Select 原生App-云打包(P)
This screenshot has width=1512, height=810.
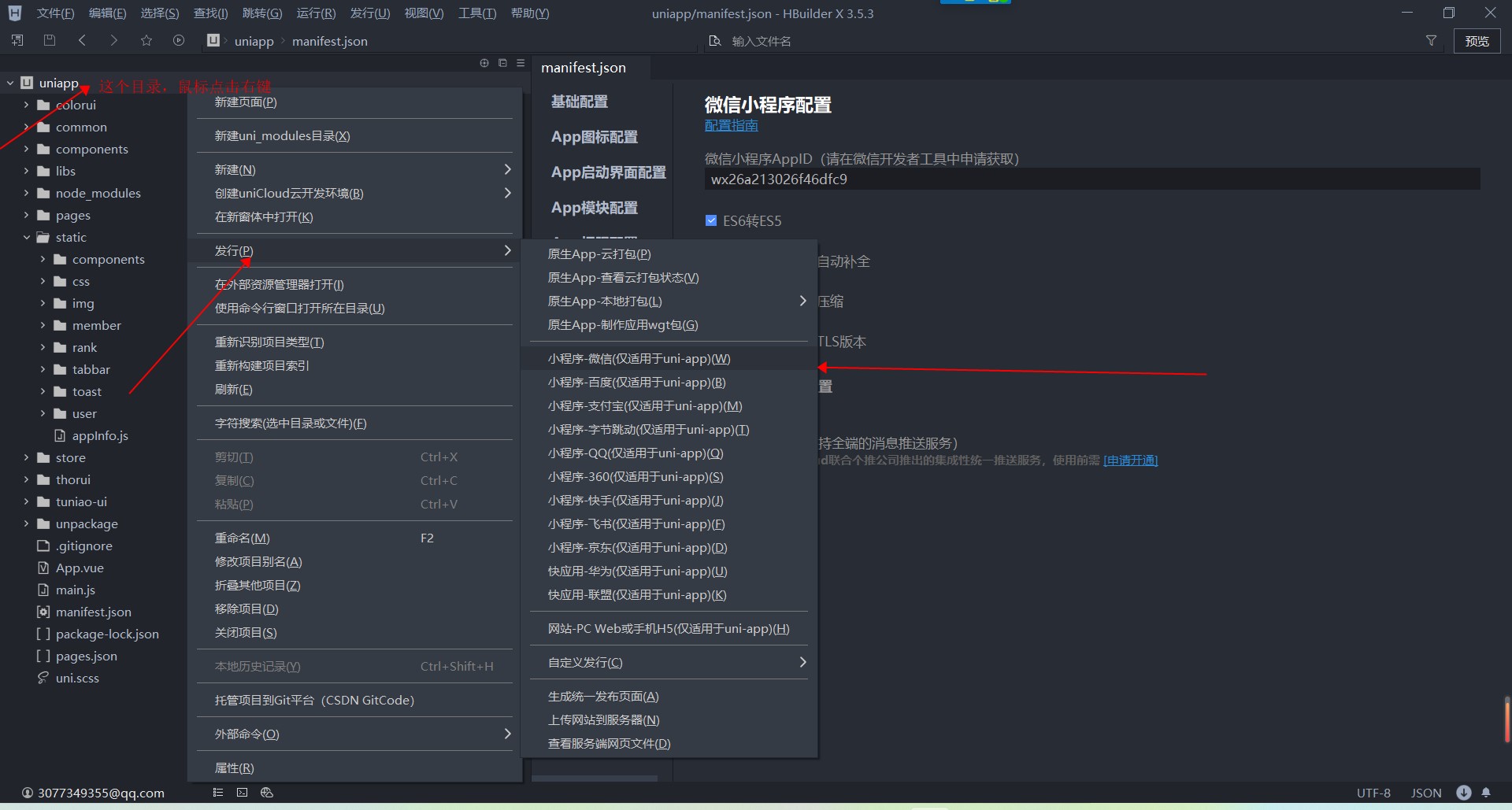669,253
